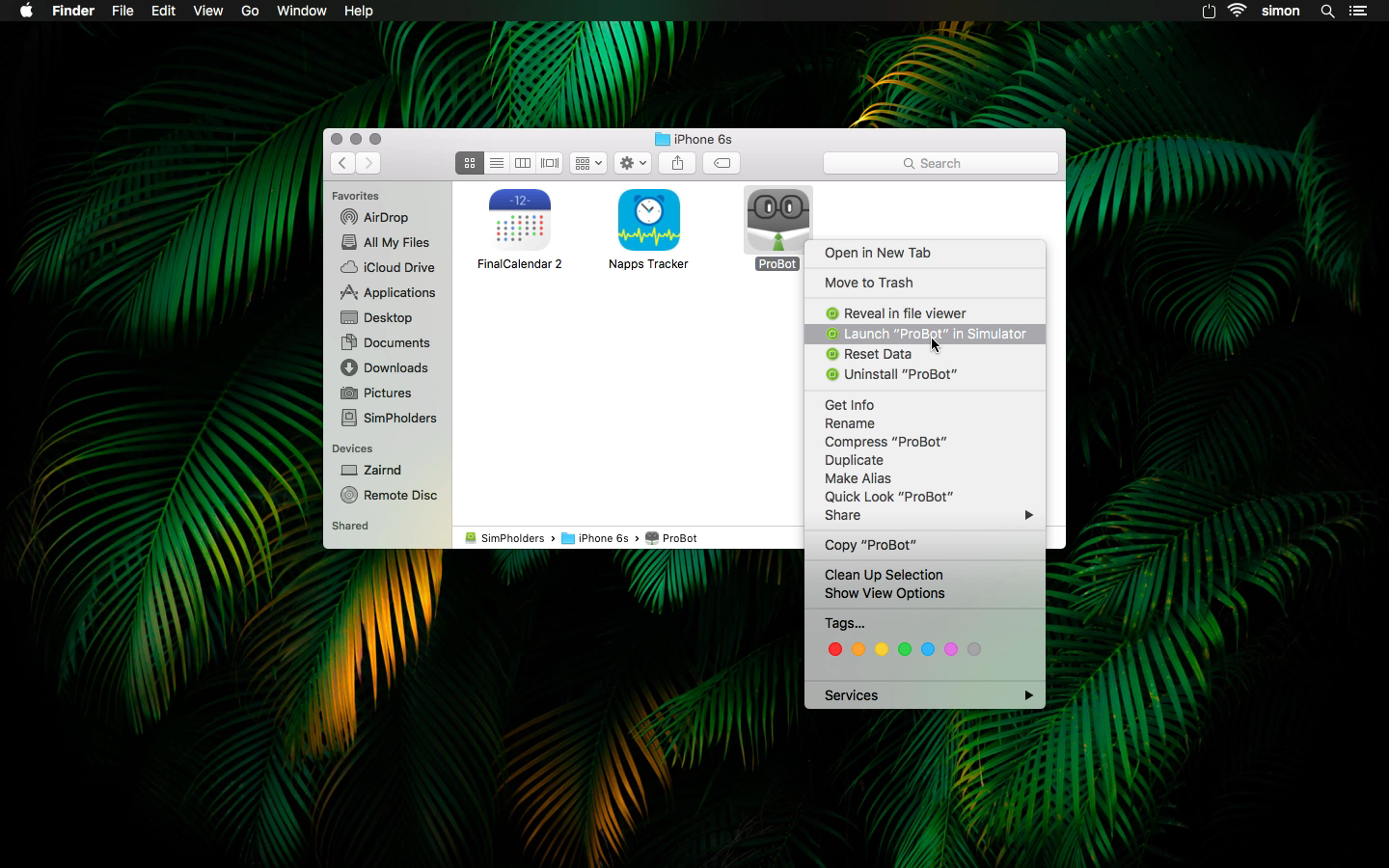Choose Quick Look "ProBot"

click(925, 497)
